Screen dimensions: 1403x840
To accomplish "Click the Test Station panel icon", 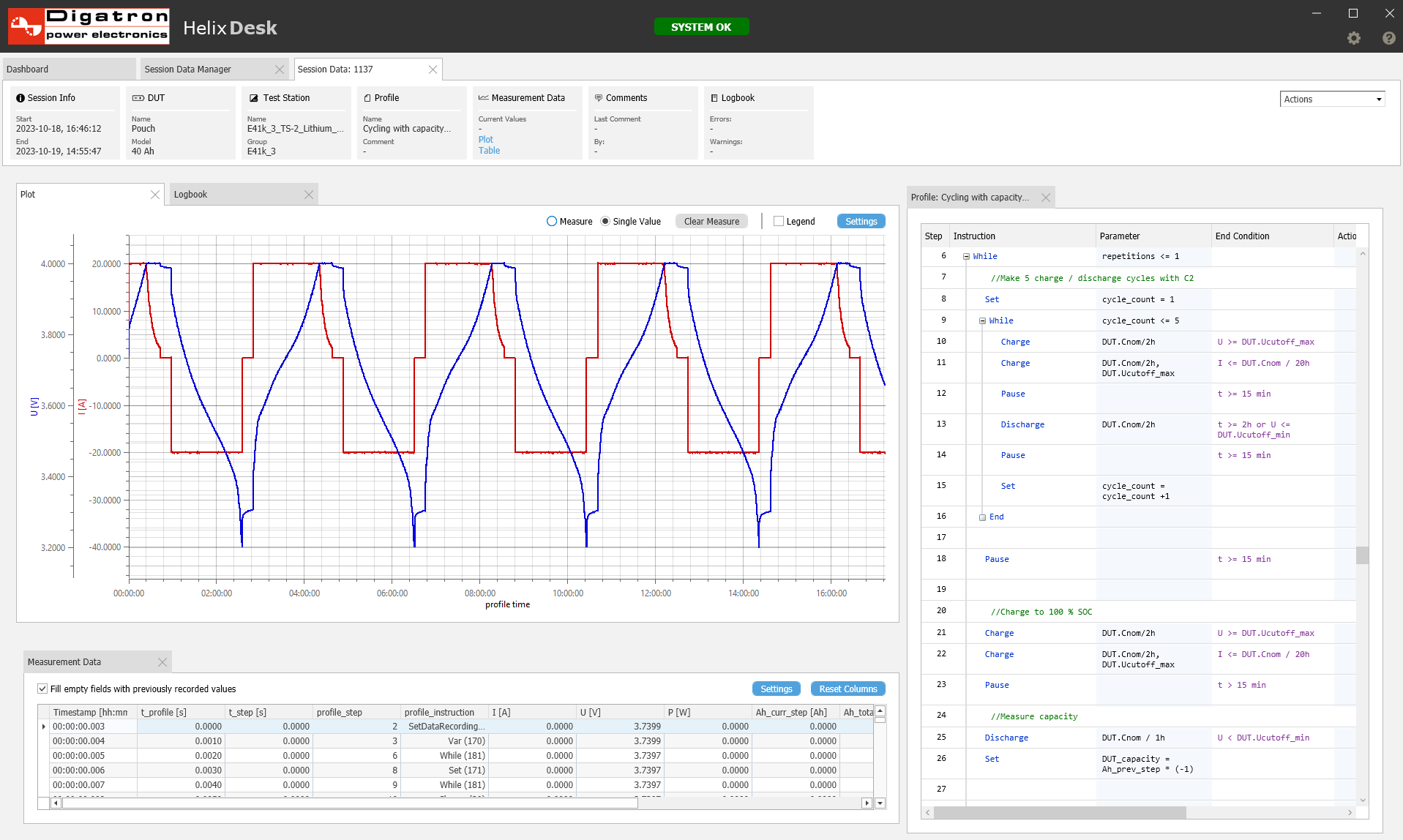I will [x=254, y=98].
